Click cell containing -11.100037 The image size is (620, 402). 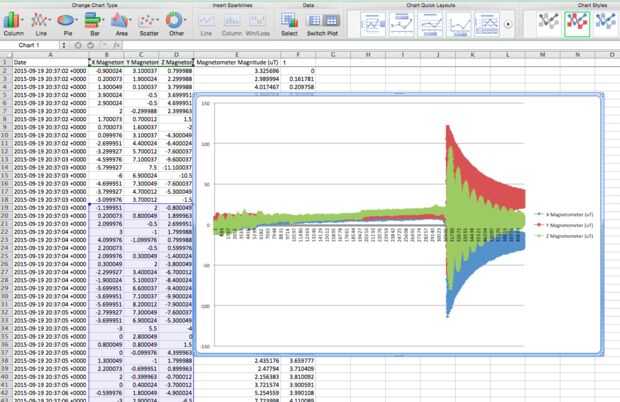click(x=176, y=167)
